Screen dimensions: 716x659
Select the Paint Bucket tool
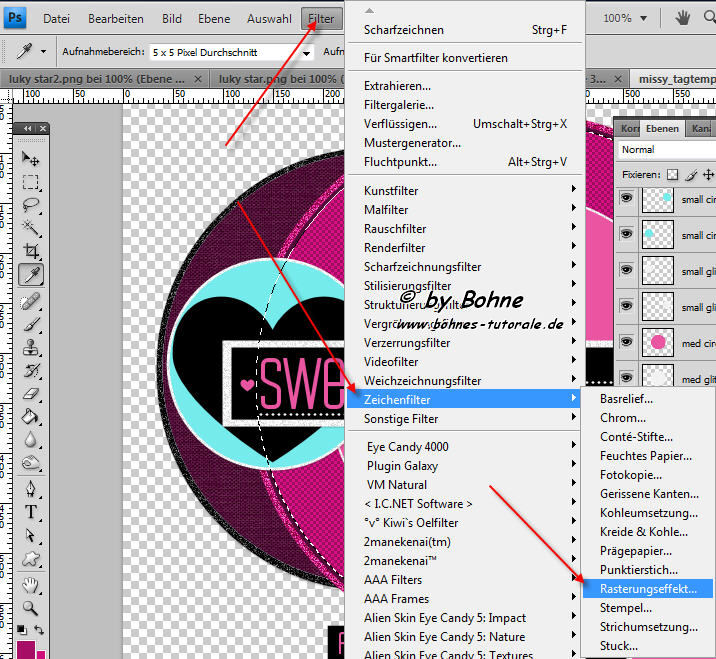click(x=31, y=416)
